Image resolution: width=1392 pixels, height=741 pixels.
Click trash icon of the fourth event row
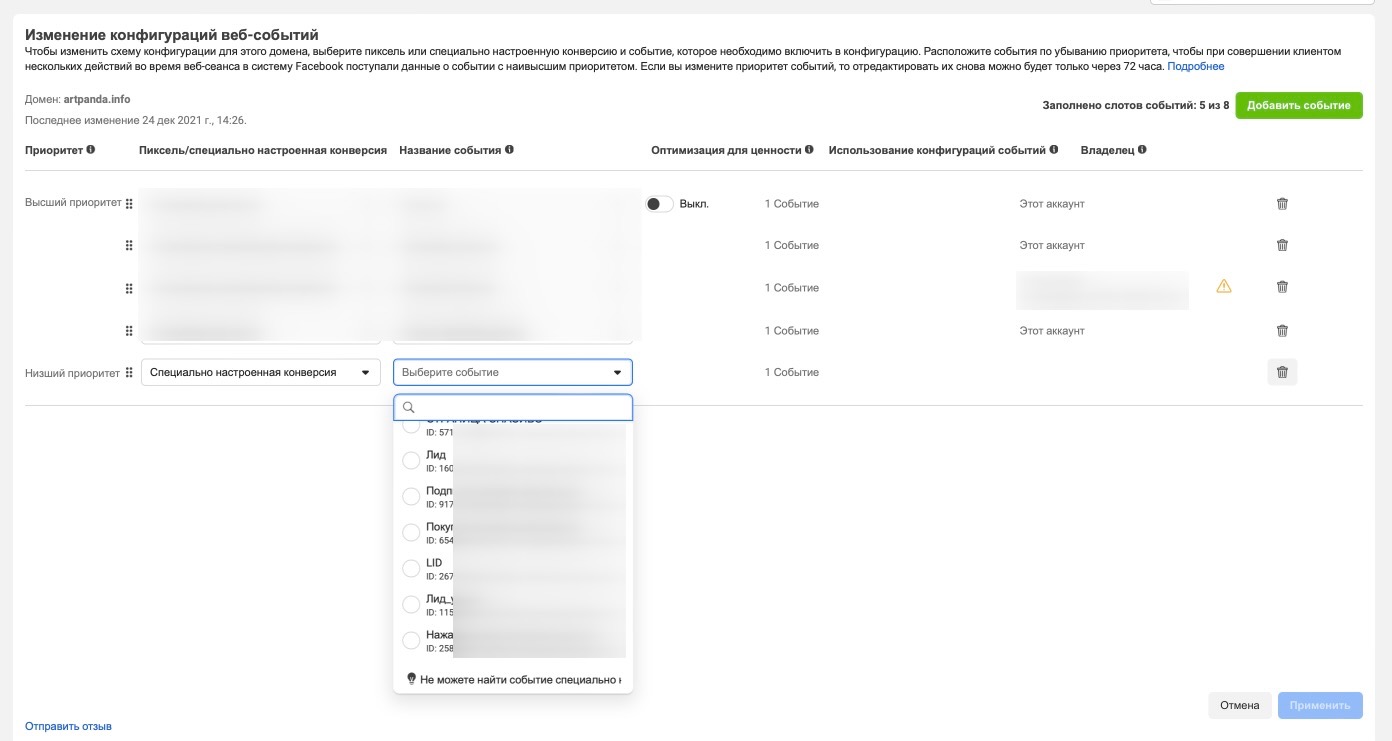pyautogui.click(x=1282, y=330)
